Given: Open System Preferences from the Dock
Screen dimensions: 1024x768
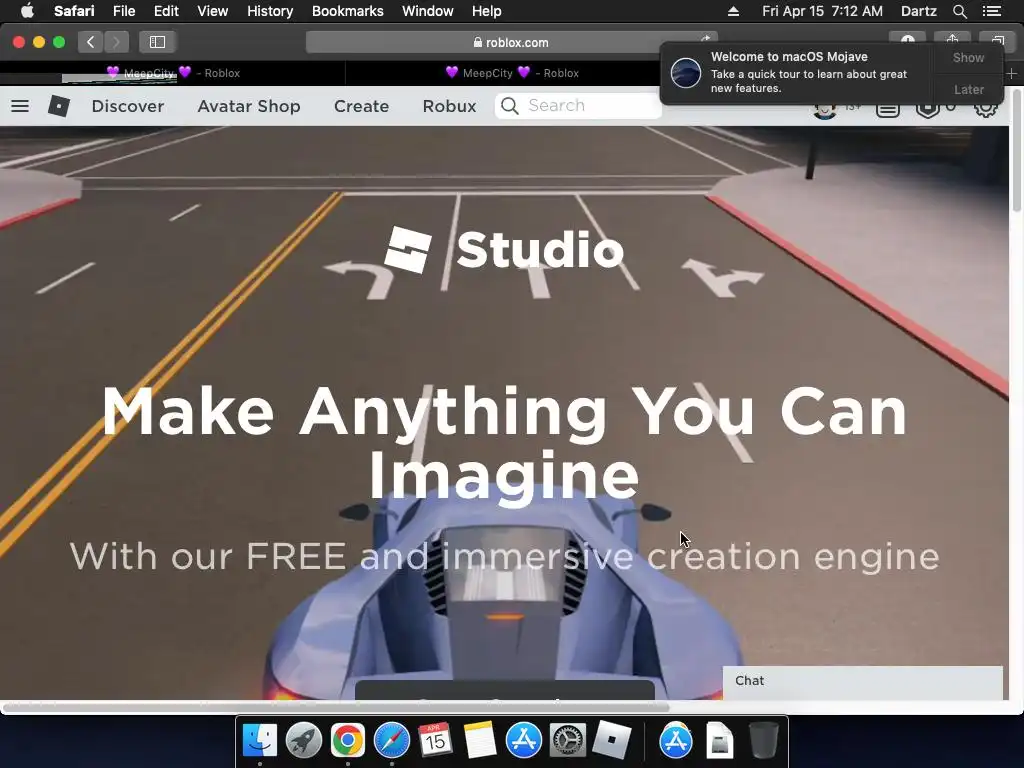Looking at the screenshot, I should [568, 740].
